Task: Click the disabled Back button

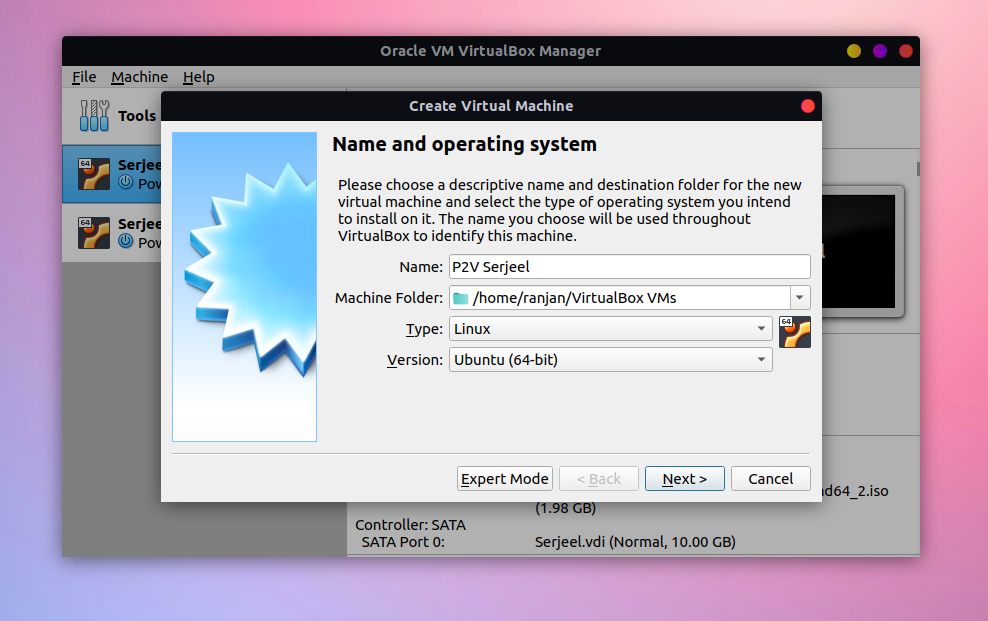Action: 599,479
